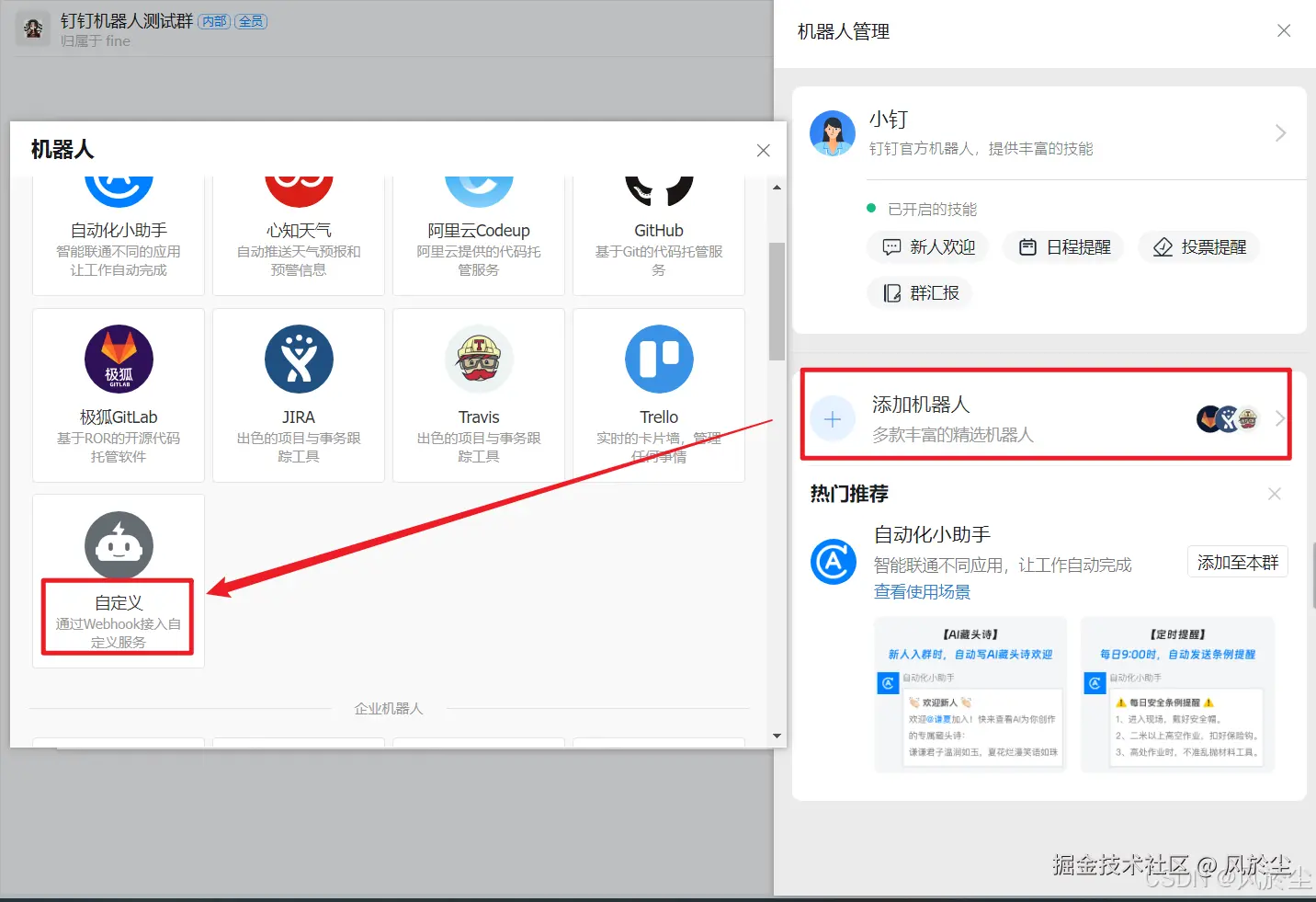1316x902 pixels.
Task: Toggle the 日程提醒 skill tag
Action: (1063, 246)
